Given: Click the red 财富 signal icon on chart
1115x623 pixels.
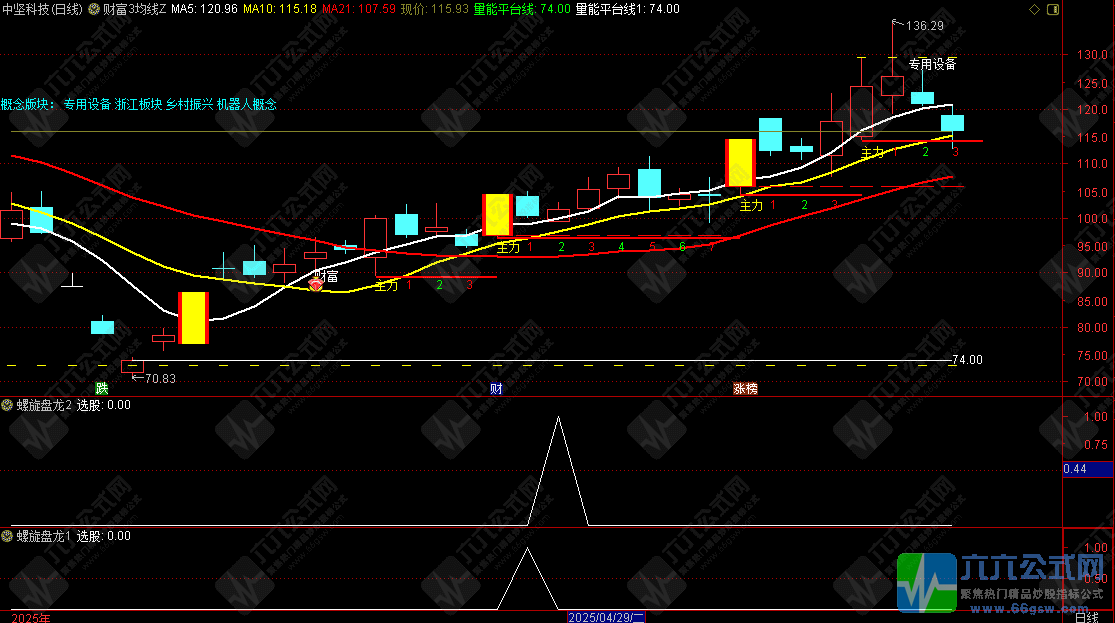Looking at the screenshot, I should click(x=316, y=285).
